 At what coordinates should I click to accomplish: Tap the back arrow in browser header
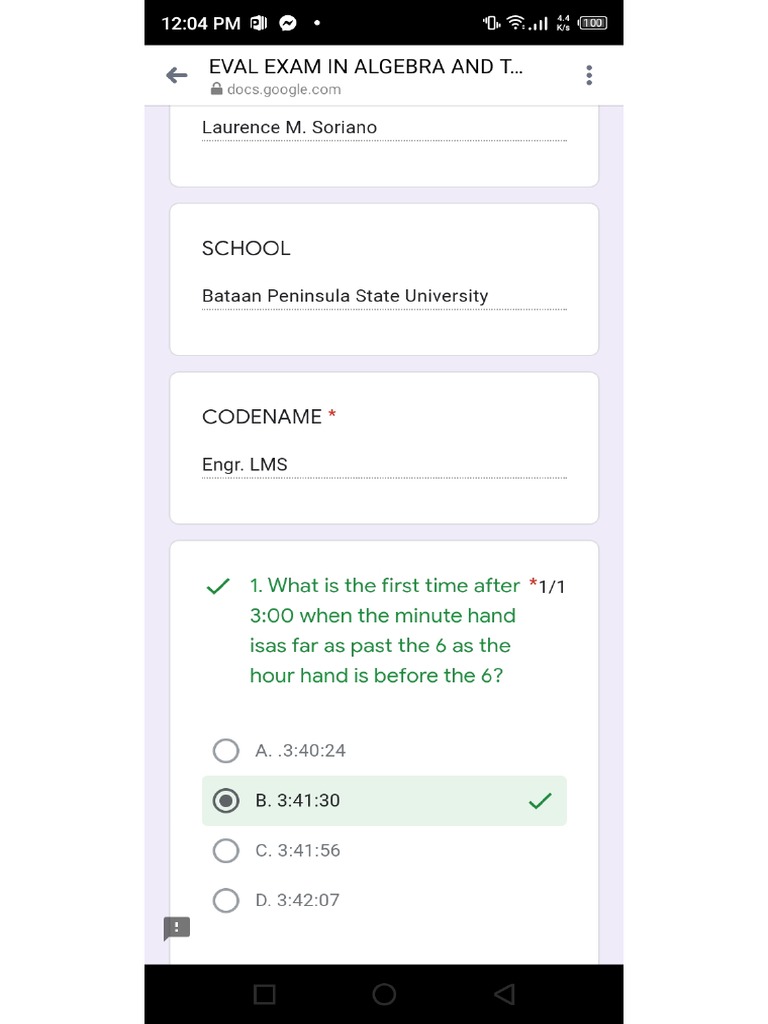coord(177,75)
